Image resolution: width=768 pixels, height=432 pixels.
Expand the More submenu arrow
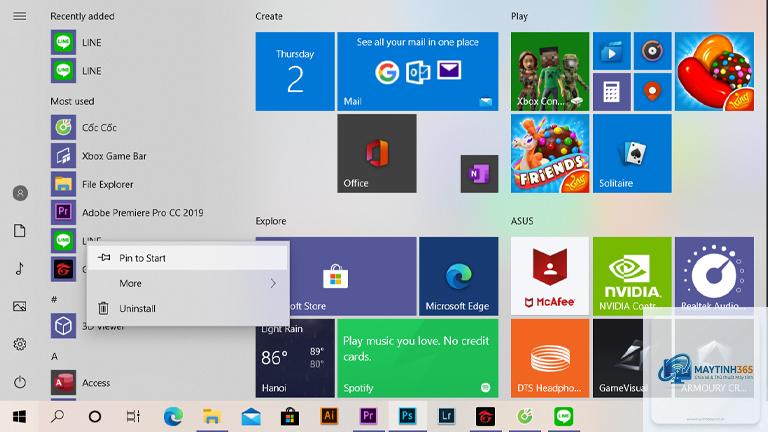click(273, 284)
